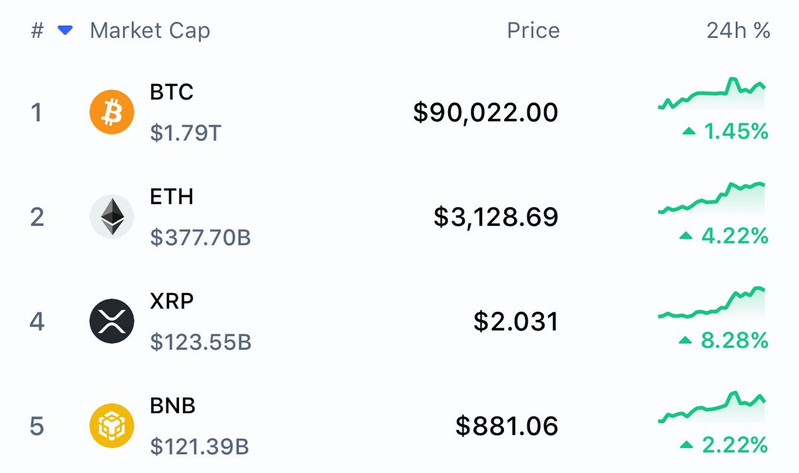The image size is (799, 473).
Task: Open the BTC 24h sparkline chart
Action: tap(712, 96)
